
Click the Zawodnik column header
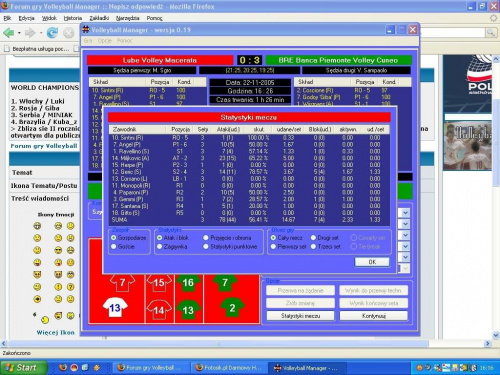pos(137,129)
